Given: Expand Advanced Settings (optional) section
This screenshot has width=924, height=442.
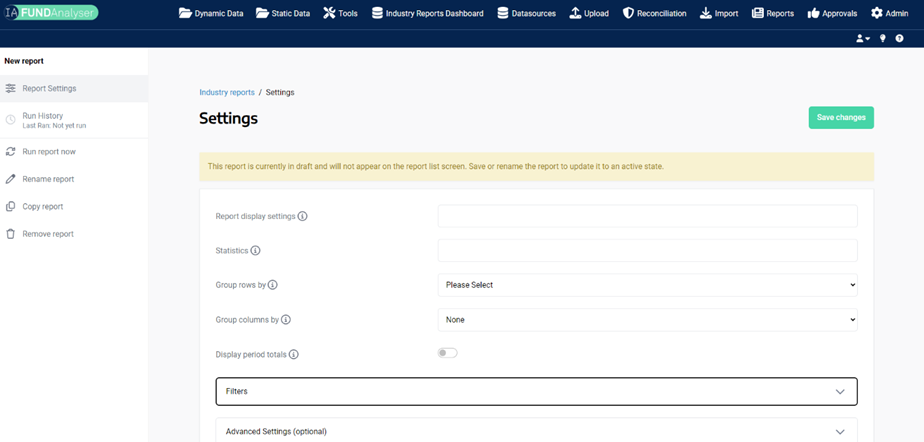Looking at the screenshot, I should coord(536,431).
